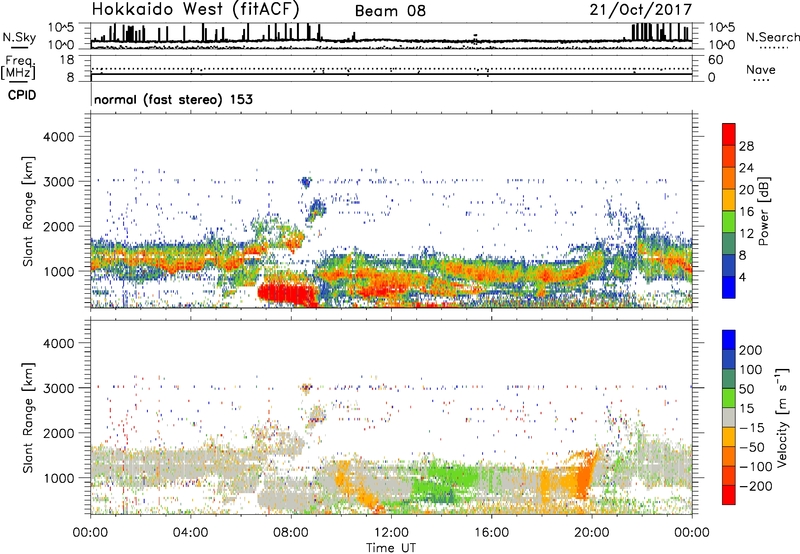
Task: Click the 'N.Sky' legend label
Action: pos(19,37)
